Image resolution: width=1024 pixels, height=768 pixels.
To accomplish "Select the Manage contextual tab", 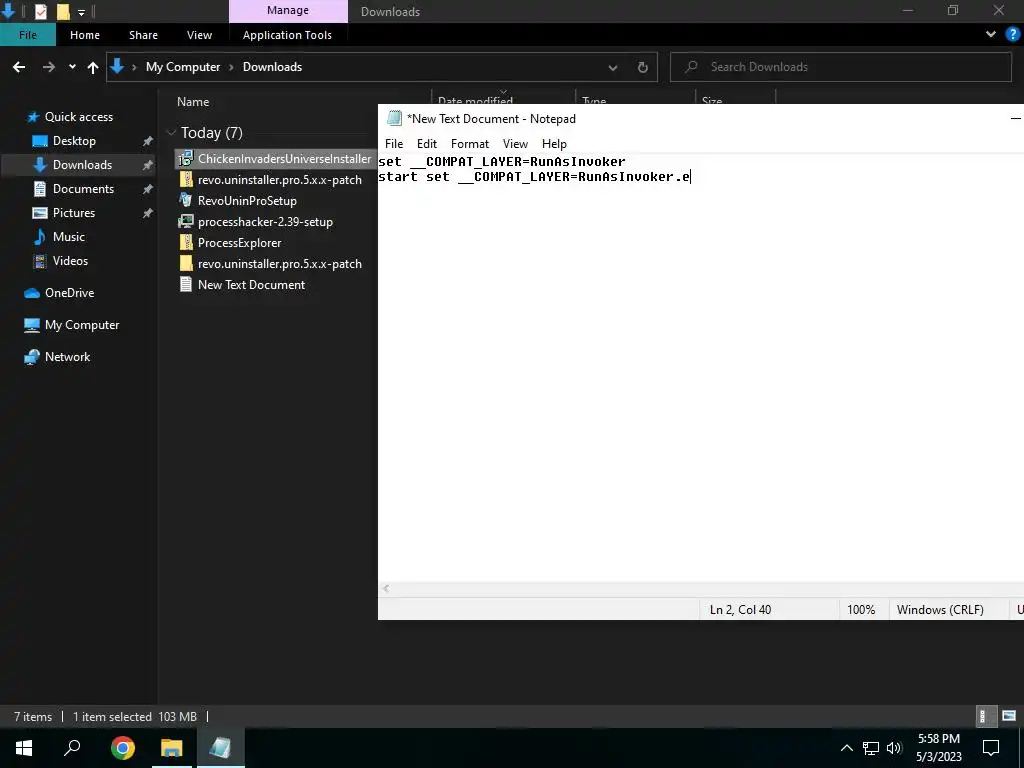I will pos(288,10).
